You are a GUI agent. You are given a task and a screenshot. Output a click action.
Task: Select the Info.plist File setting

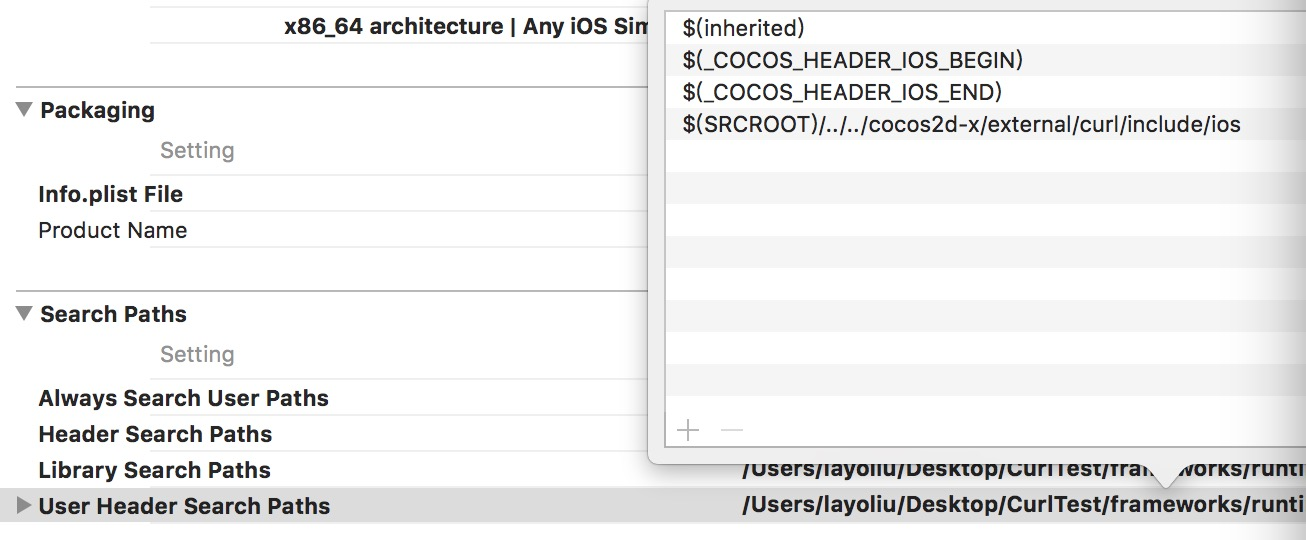tap(110, 194)
